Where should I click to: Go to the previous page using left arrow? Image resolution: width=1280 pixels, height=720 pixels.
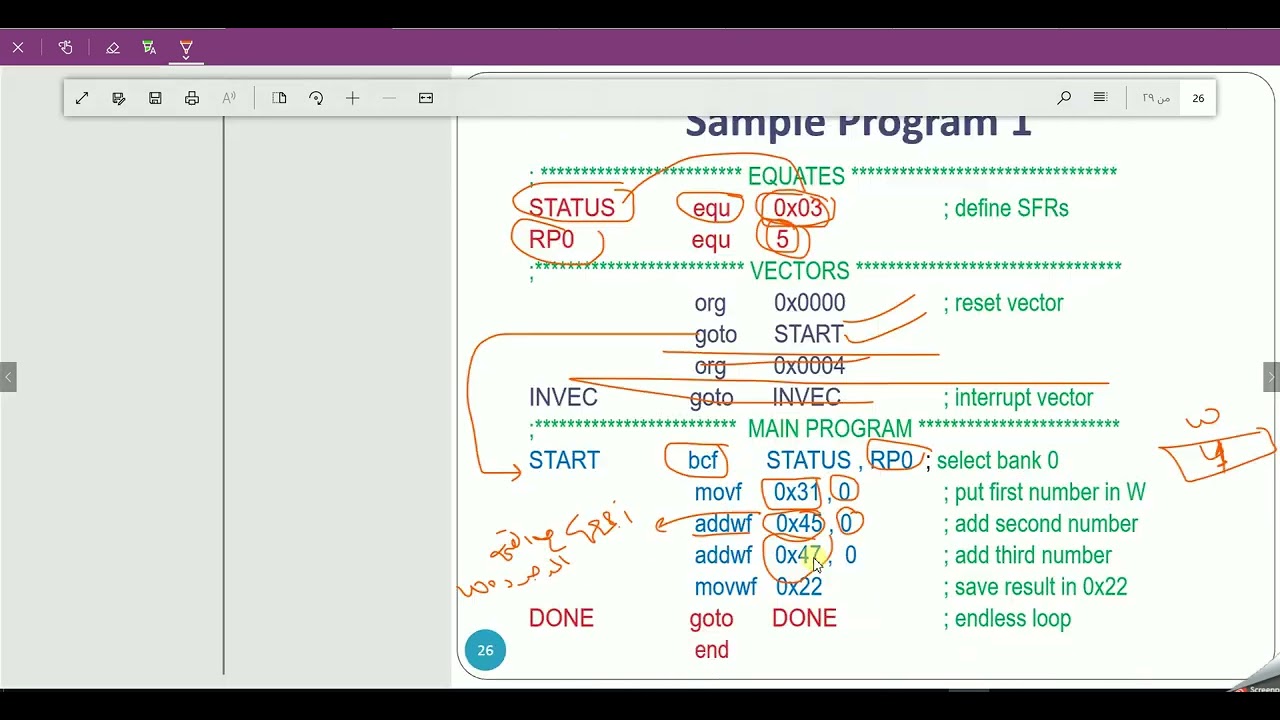coord(8,377)
